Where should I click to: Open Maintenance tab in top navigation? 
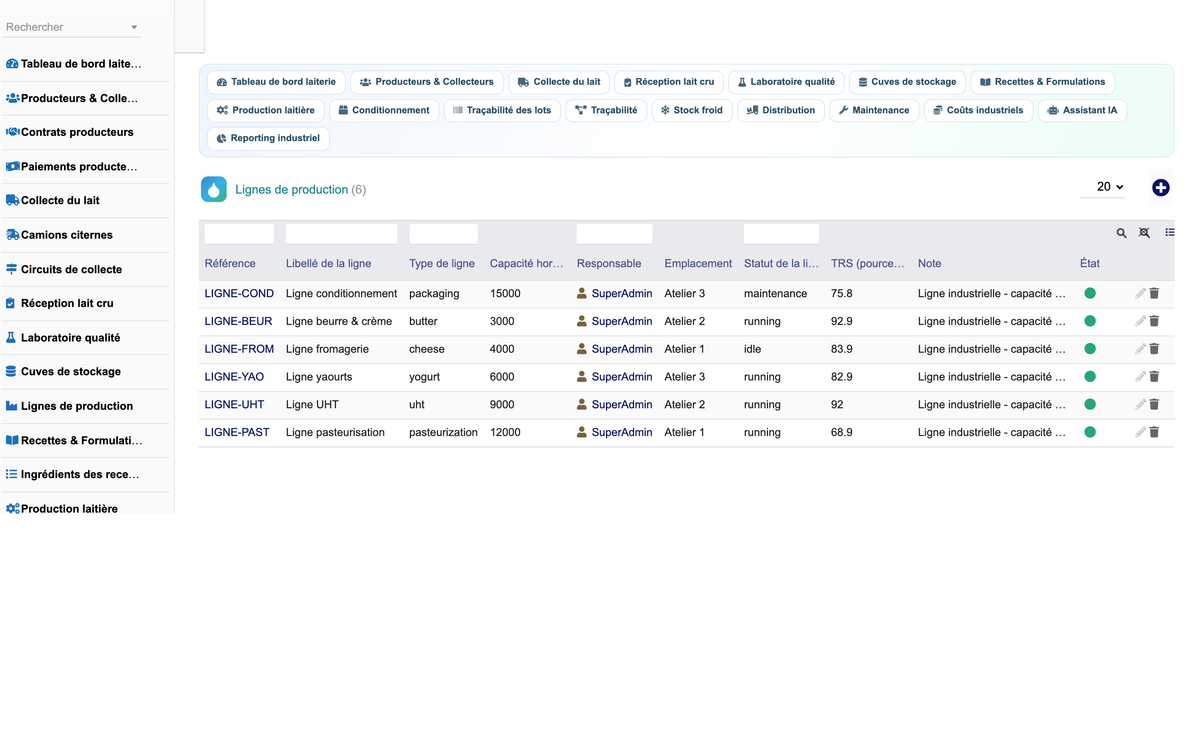click(874, 110)
